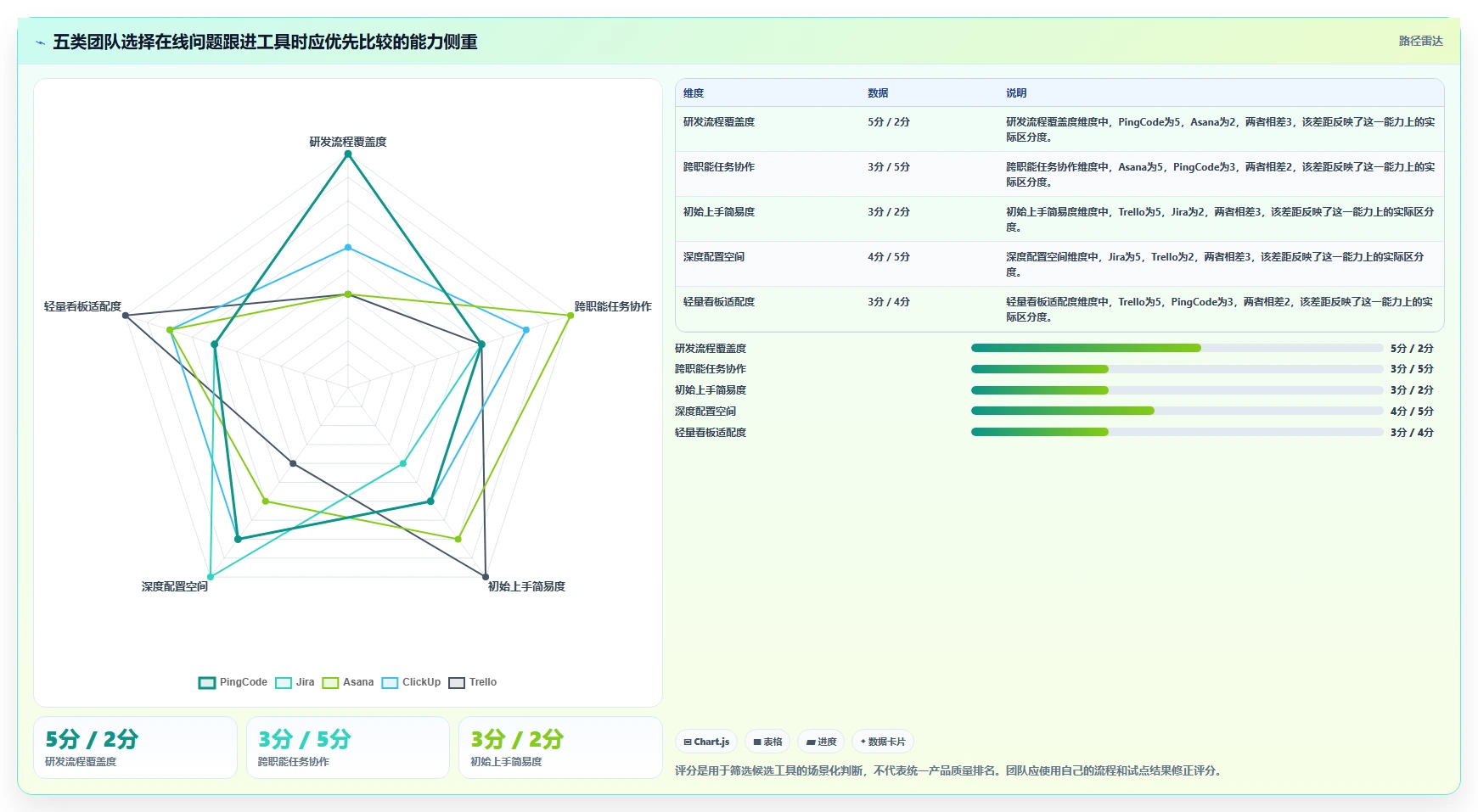Toggle the Jira series in chart legend
The height and width of the screenshot is (812, 1478).
[x=295, y=682]
